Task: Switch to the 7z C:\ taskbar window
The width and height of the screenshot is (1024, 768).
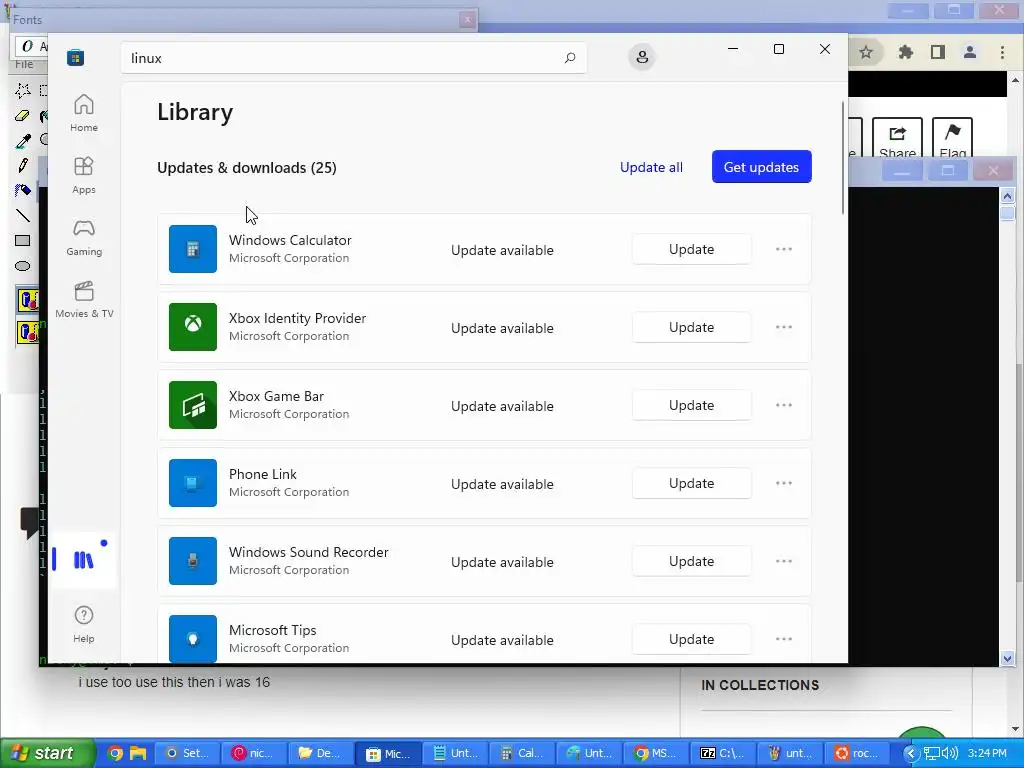Action: (x=722, y=753)
